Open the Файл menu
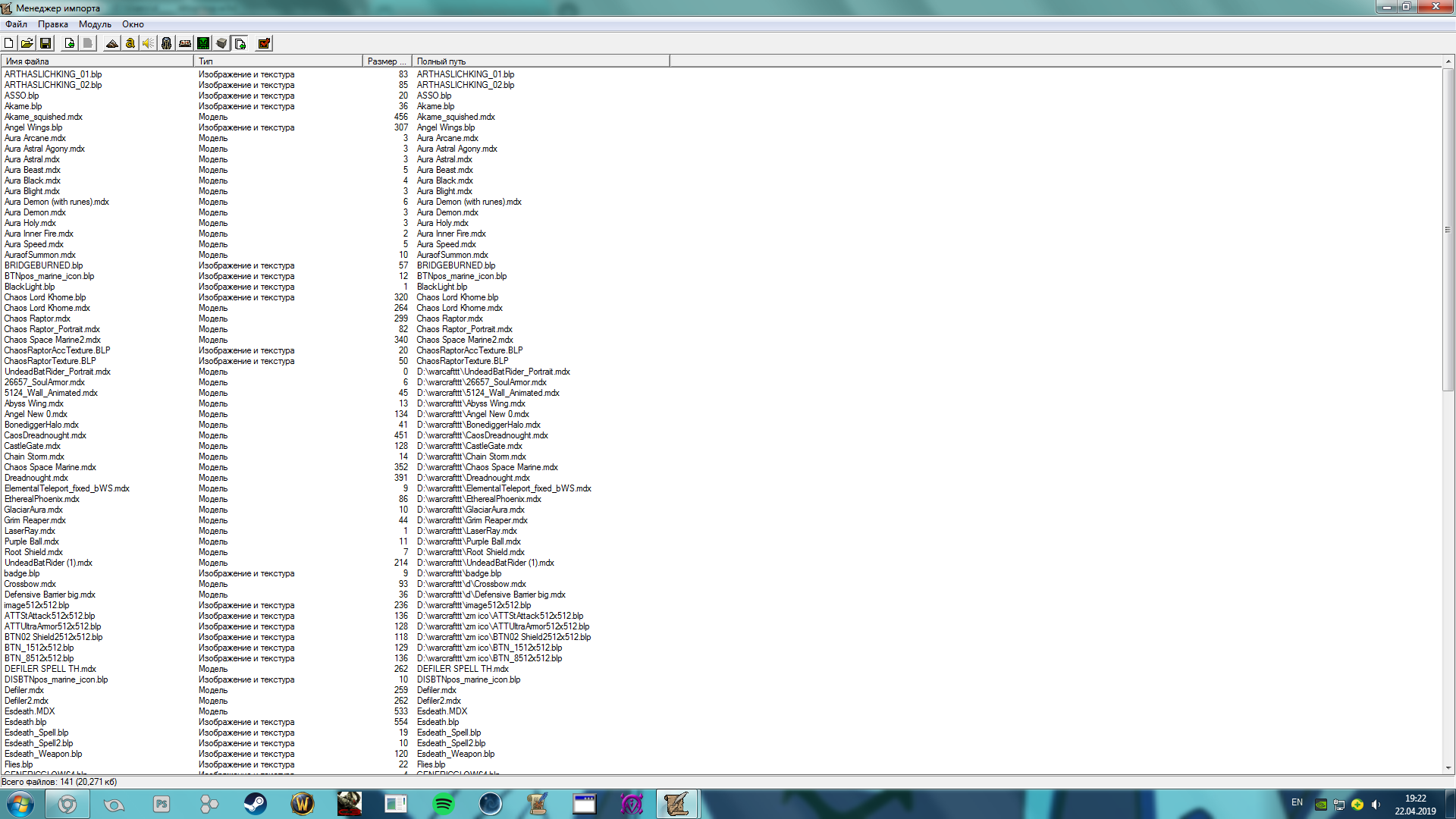The width and height of the screenshot is (1456, 819). pyautogui.click(x=16, y=24)
